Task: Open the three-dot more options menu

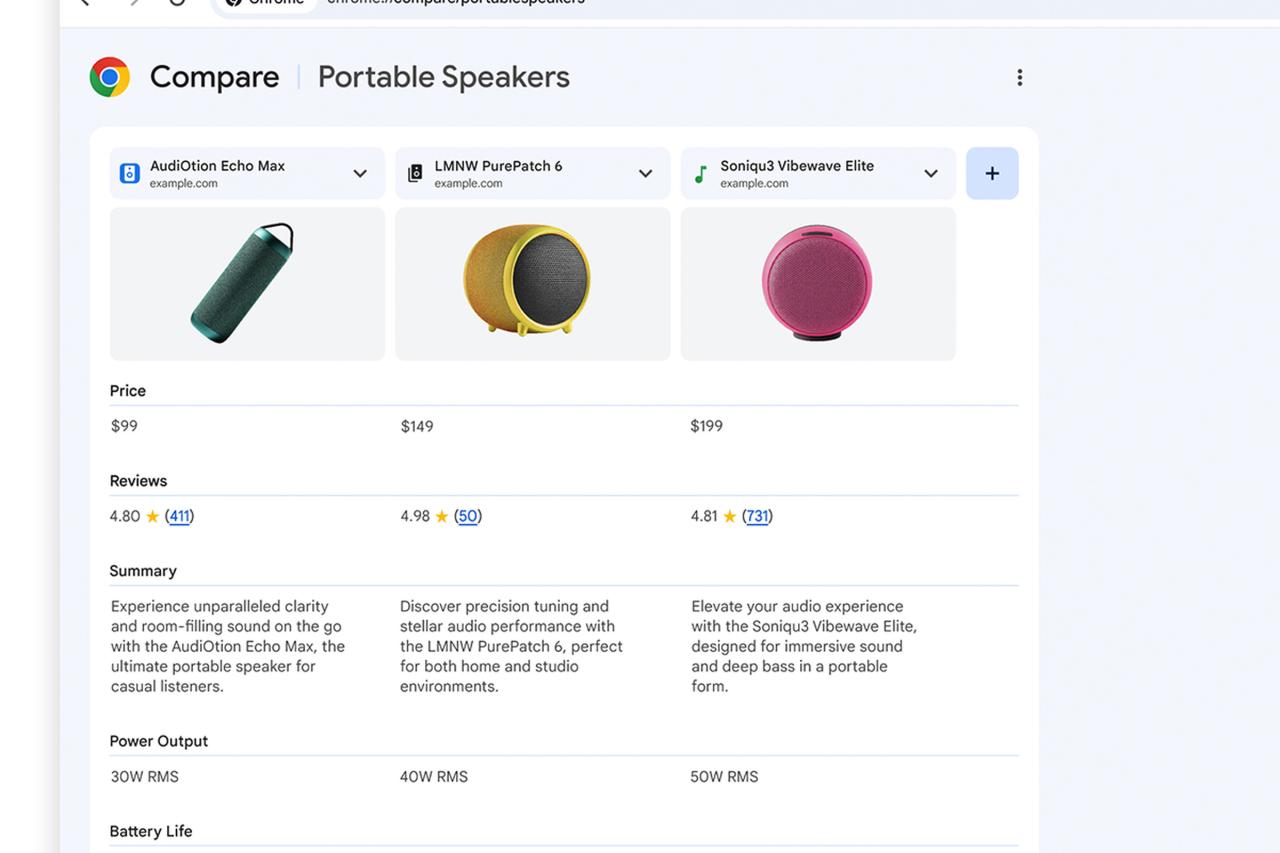Action: click(x=1019, y=77)
